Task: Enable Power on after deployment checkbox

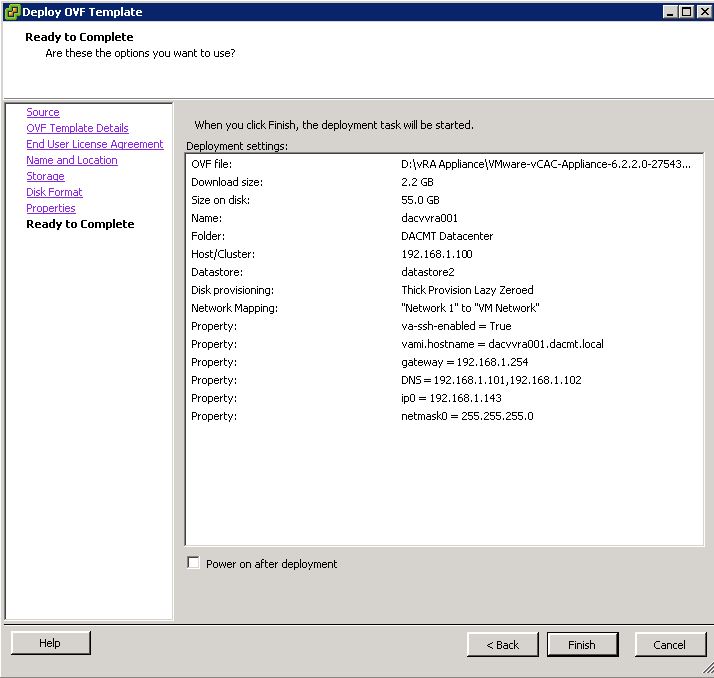Action: [x=194, y=563]
